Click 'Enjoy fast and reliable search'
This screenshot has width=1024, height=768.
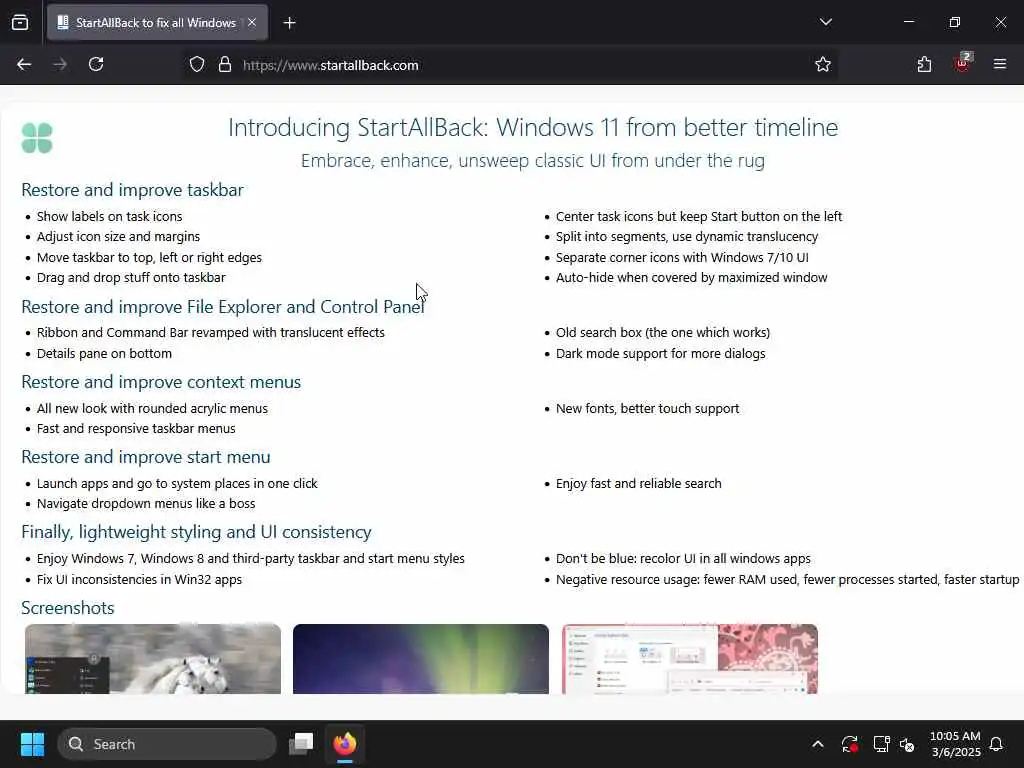[639, 483]
